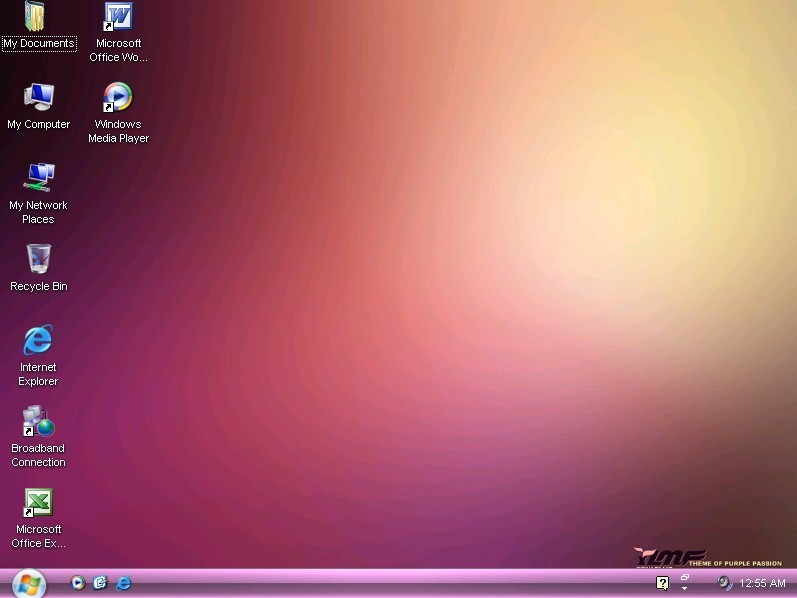This screenshot has height=598, width=797.
Task: Click Internet Explorer icon in Quick Launch
Action: click(123, 583)
